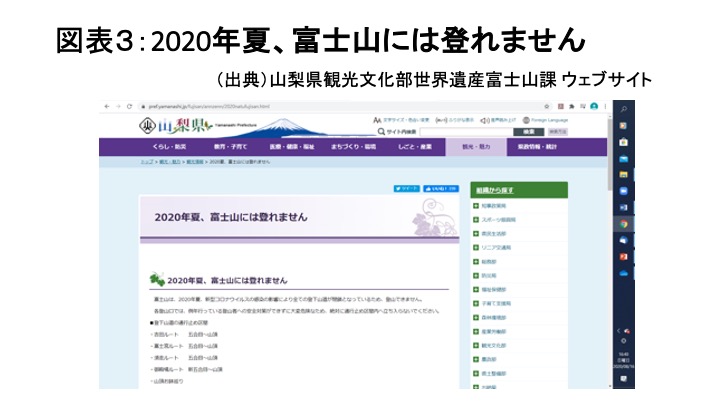This screenshot has width=720, height=405.
Task: Open the Chrome three-dot menu
Action: click(605, 106)
